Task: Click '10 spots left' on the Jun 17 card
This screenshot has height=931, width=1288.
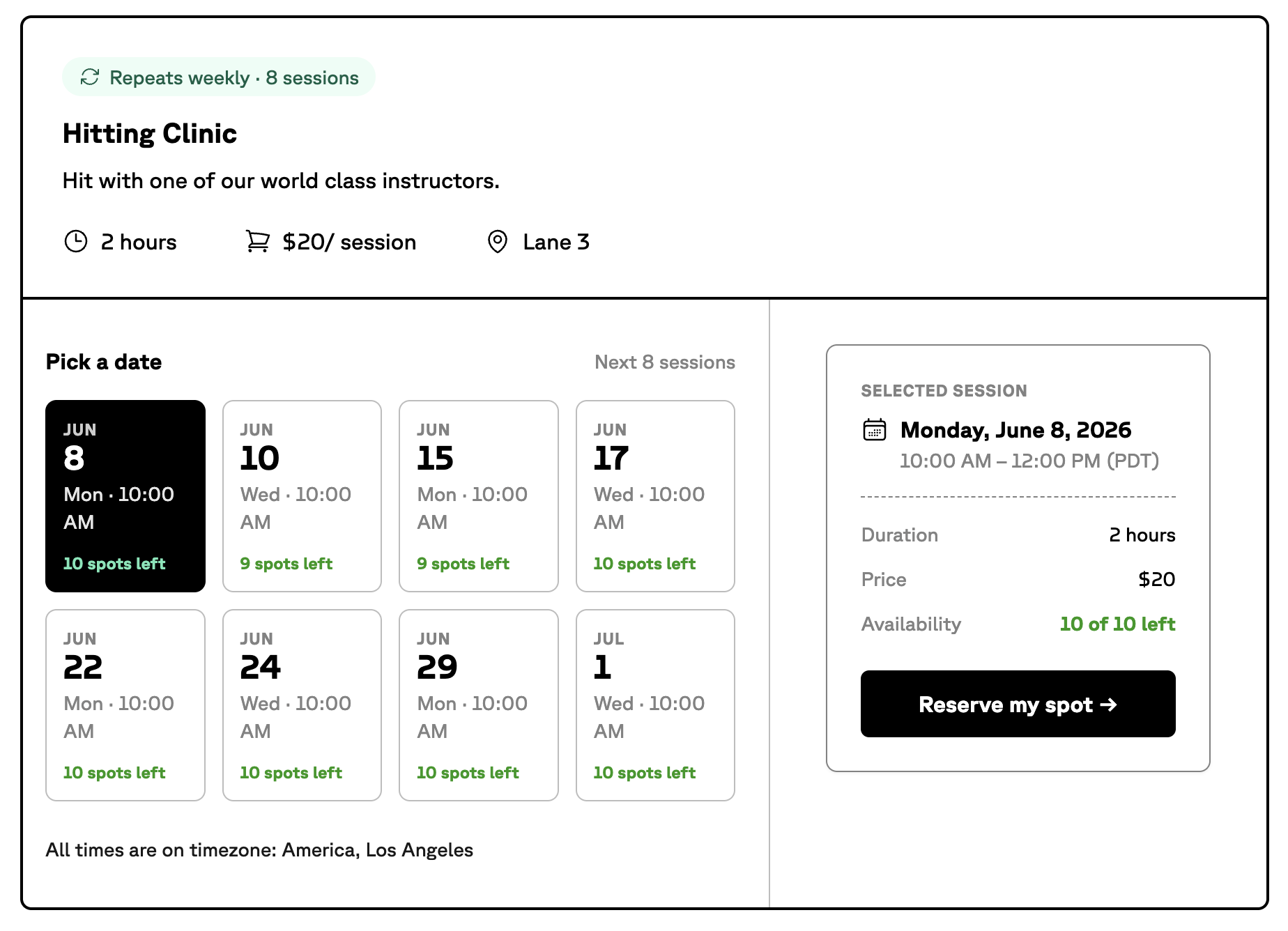Action: coord(645,564)
